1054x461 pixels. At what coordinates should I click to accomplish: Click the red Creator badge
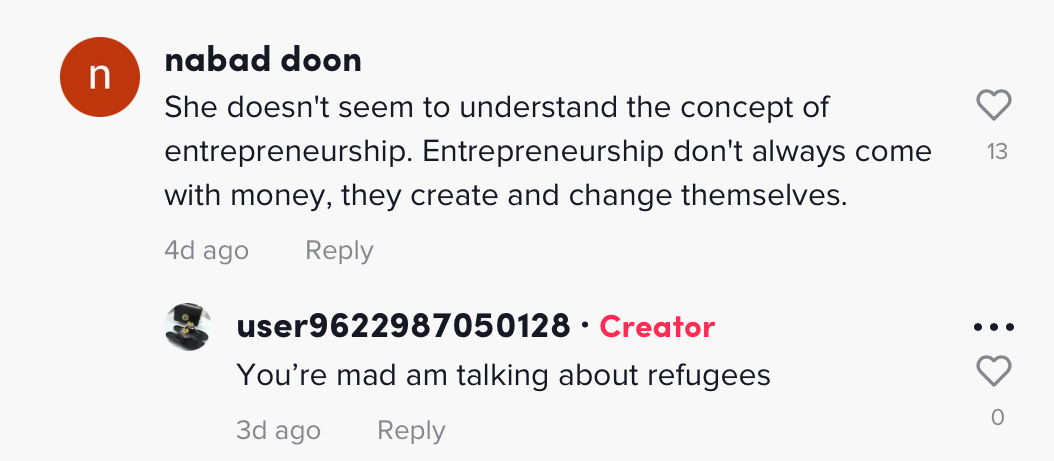(657, 326)
